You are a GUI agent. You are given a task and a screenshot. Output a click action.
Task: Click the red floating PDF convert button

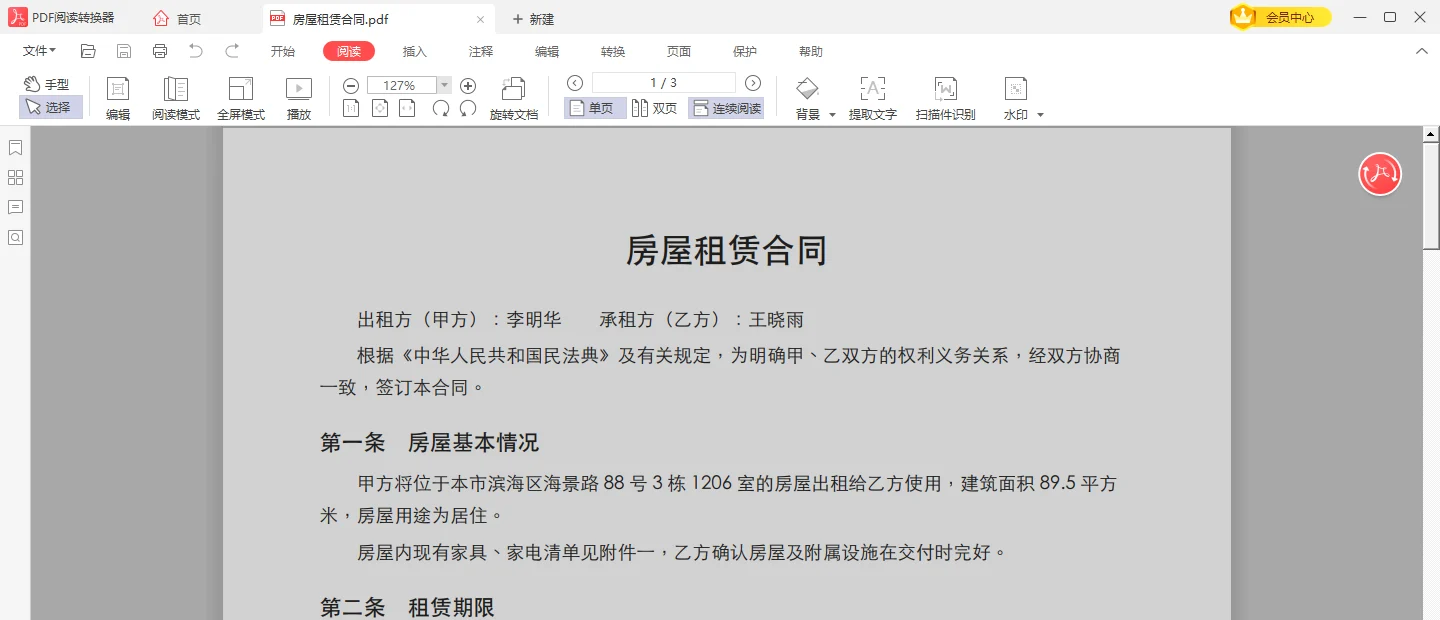[1380, 174]
